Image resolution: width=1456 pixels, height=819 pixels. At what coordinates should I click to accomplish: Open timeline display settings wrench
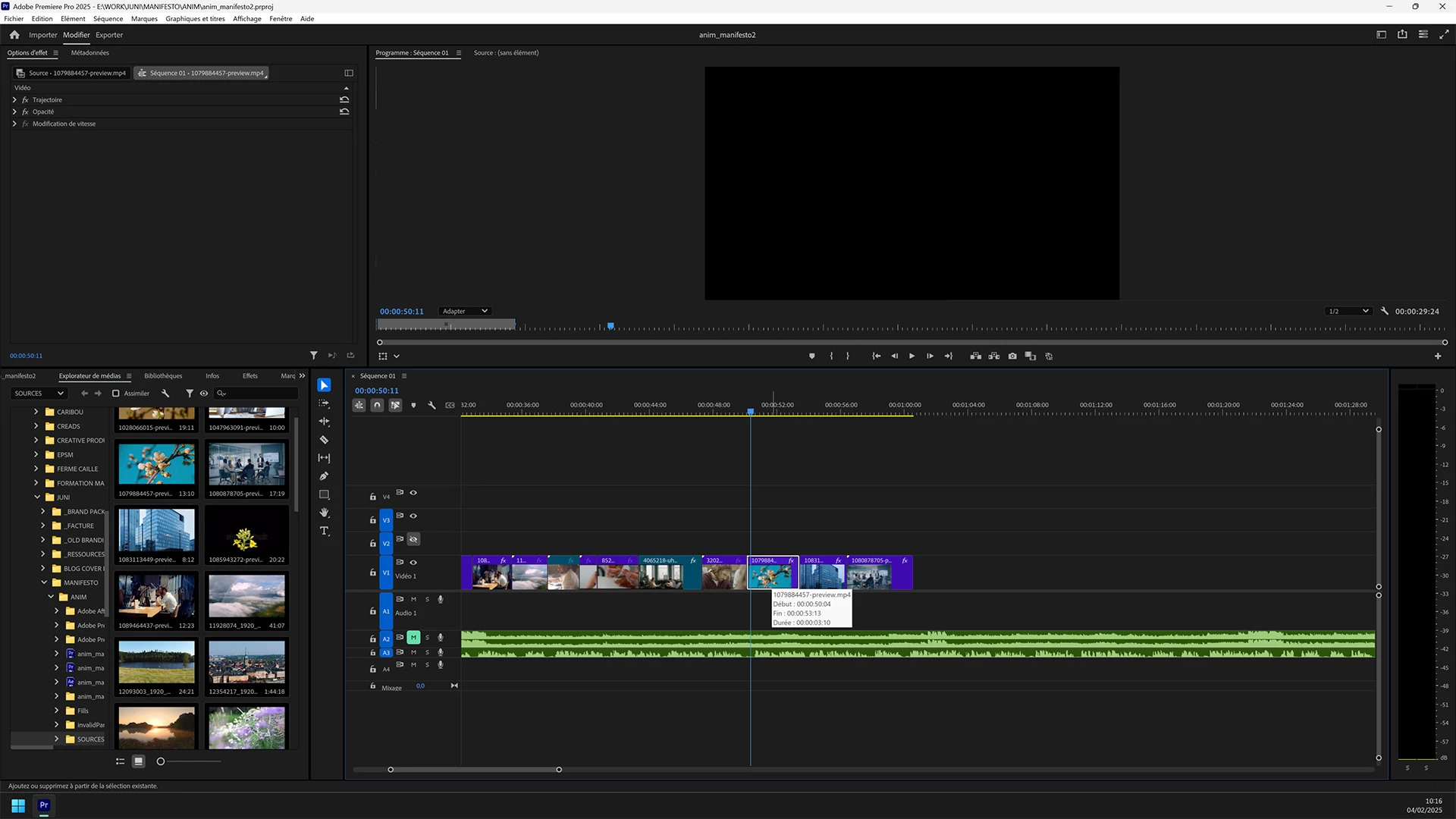coord(431,405)
